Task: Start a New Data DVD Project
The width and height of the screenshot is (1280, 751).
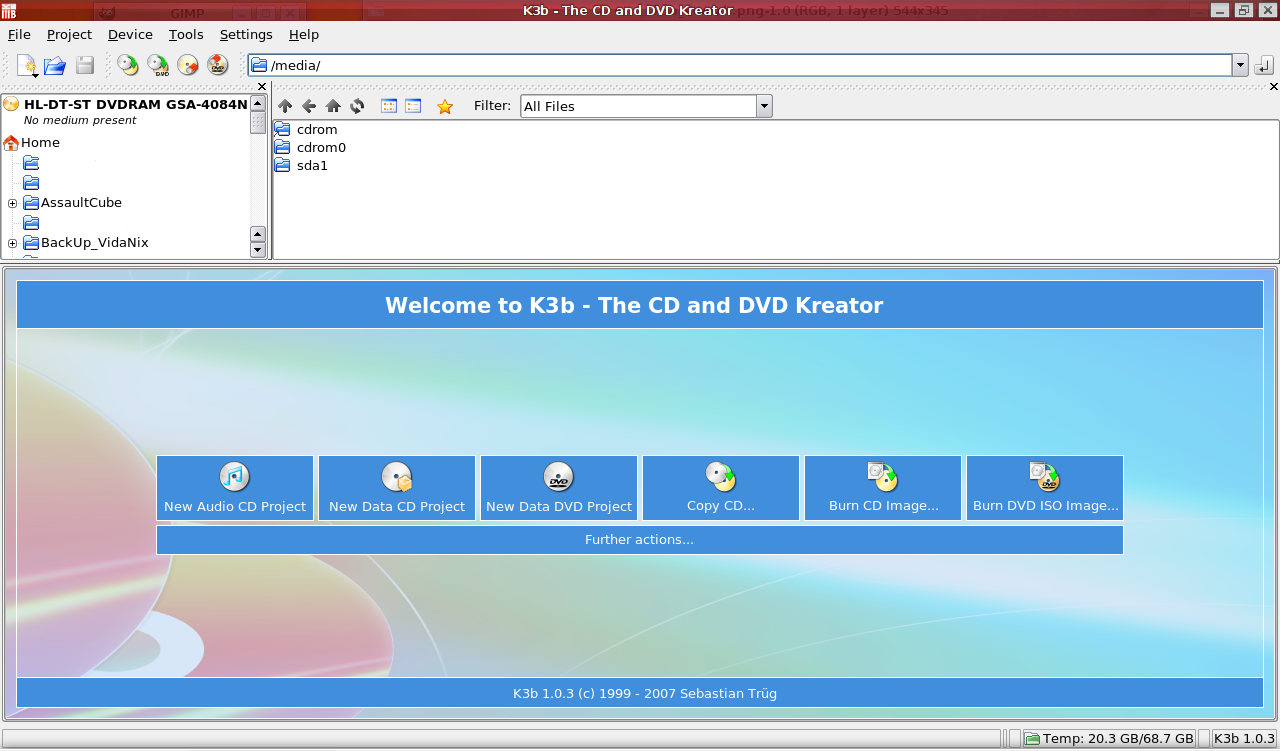Action: tap(559, 488)
